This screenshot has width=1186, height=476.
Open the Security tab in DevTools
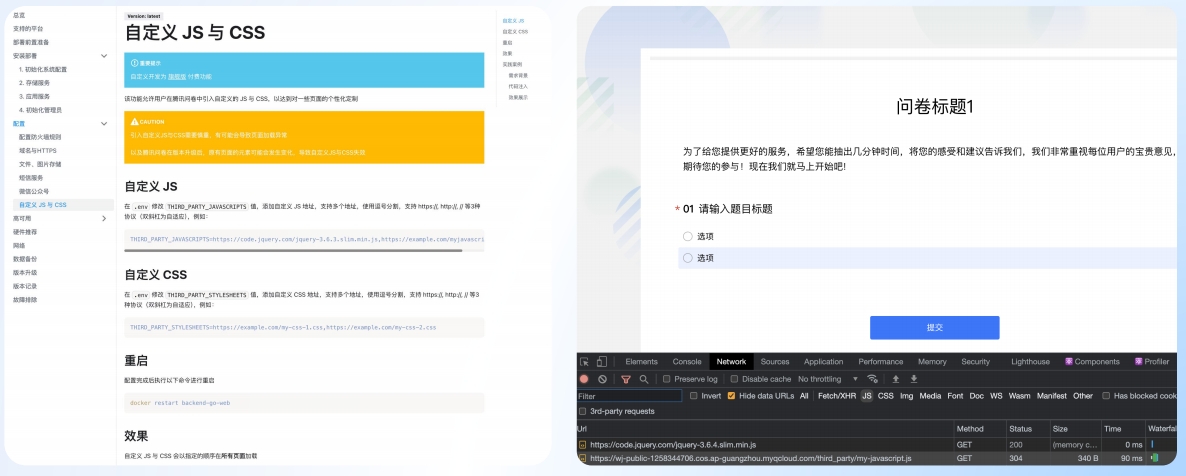click(976, 362)
